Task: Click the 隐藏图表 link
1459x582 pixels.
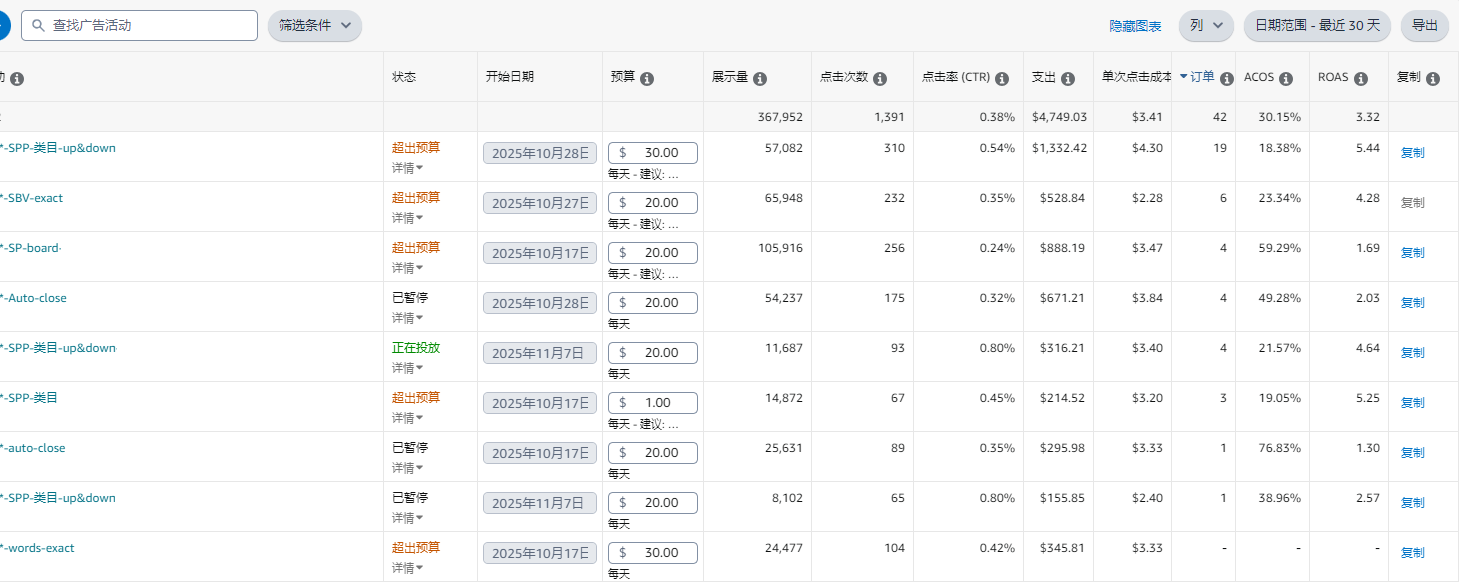Action: tap(1135, 26)
